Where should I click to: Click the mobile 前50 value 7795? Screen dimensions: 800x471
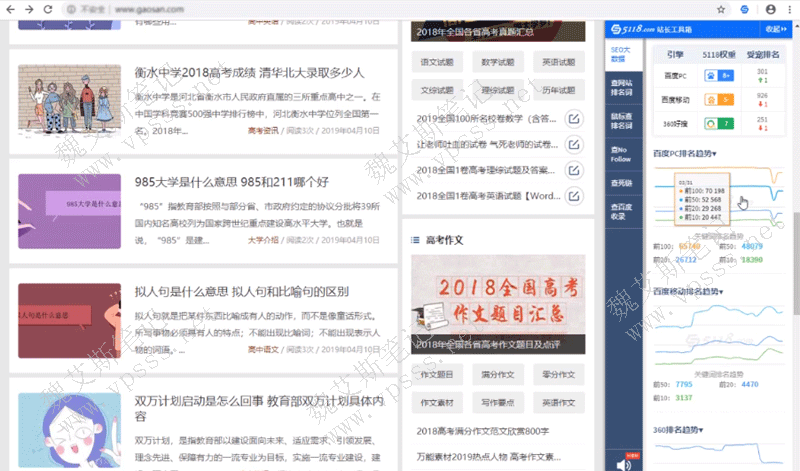[x=684, y=384]
